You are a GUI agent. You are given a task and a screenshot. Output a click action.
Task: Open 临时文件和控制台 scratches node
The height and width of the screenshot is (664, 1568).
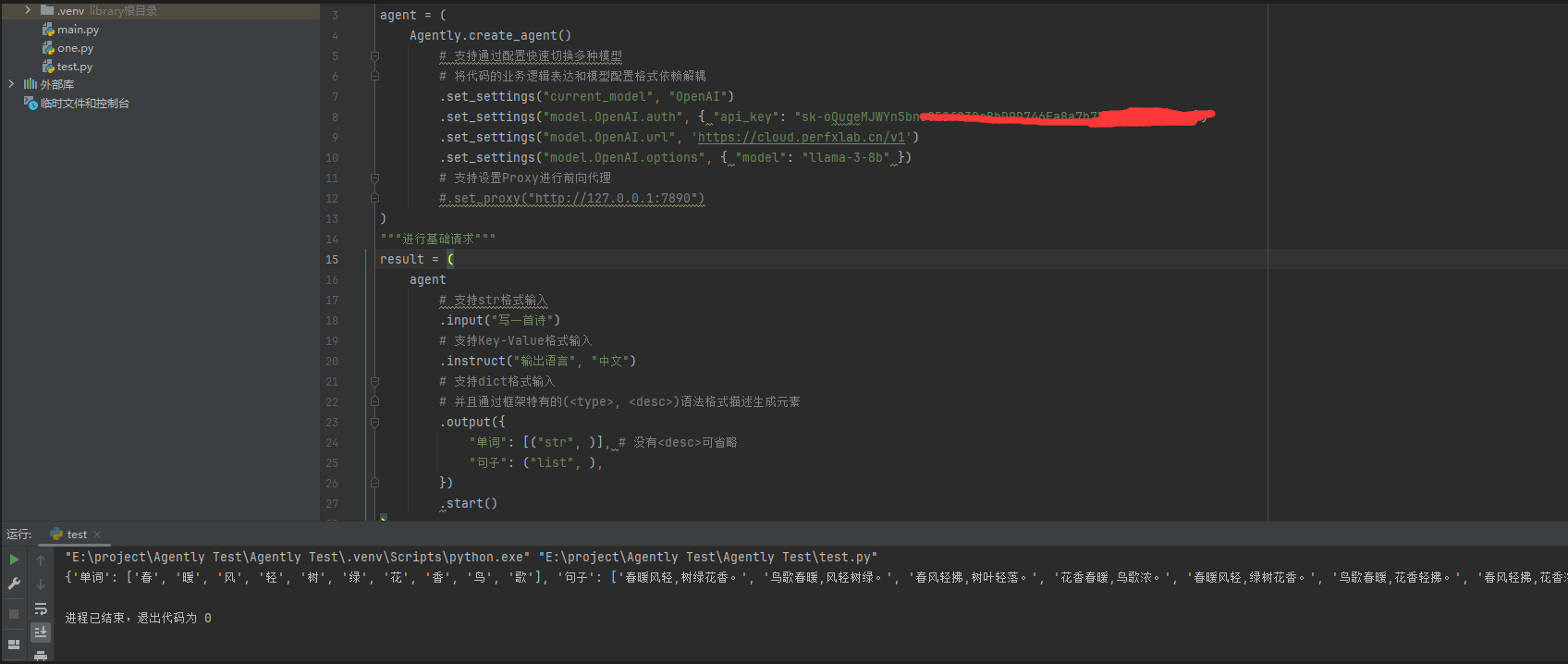[84, 104]
